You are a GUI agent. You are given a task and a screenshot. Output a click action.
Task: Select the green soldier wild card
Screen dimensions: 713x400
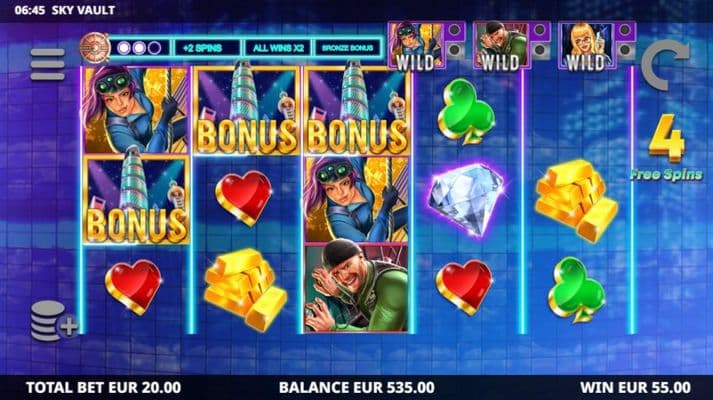(x=502, y=47)
